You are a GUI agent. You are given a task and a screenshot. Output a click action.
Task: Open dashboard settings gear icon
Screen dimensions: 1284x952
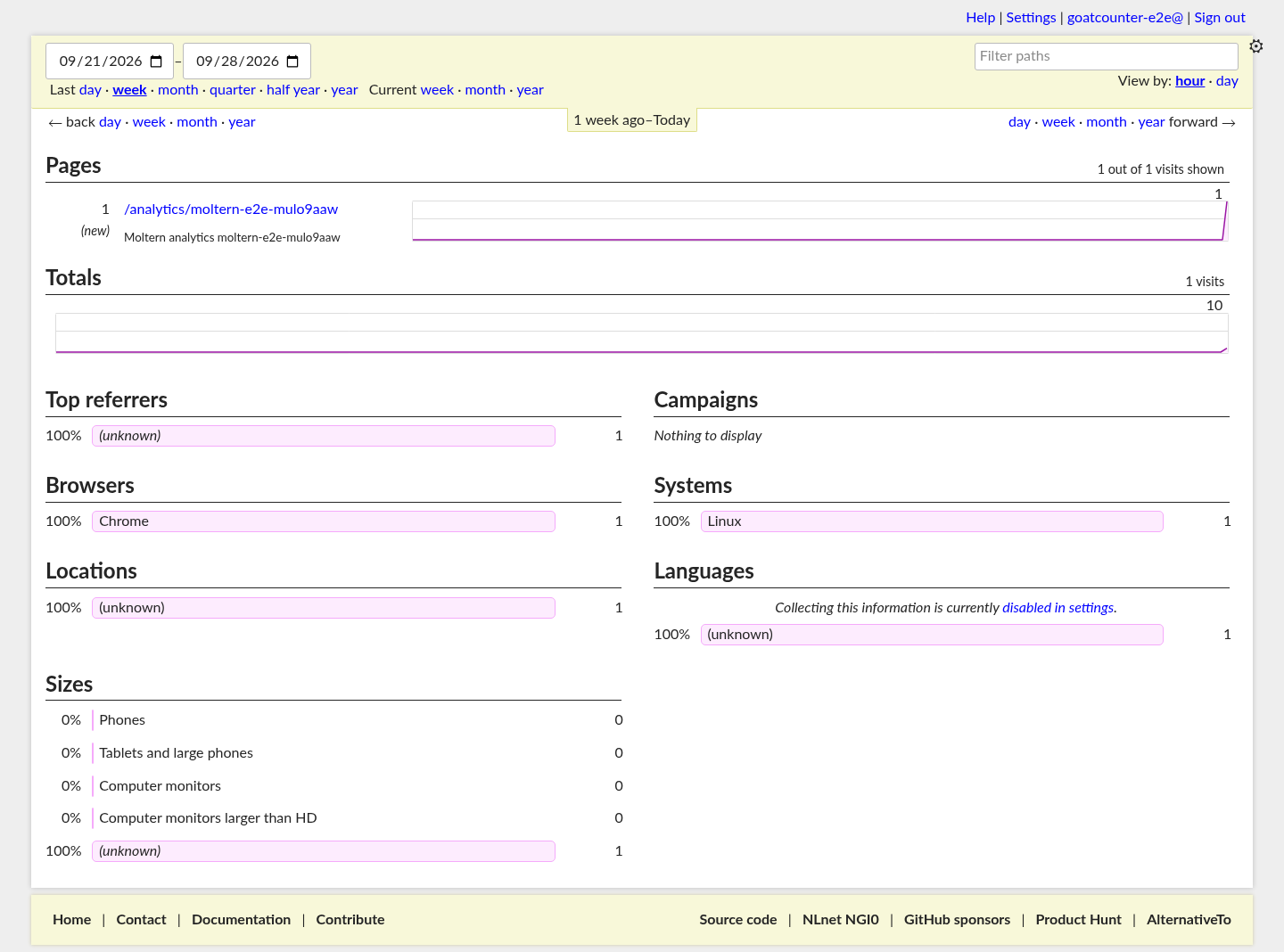click(x=1256, y=46)
